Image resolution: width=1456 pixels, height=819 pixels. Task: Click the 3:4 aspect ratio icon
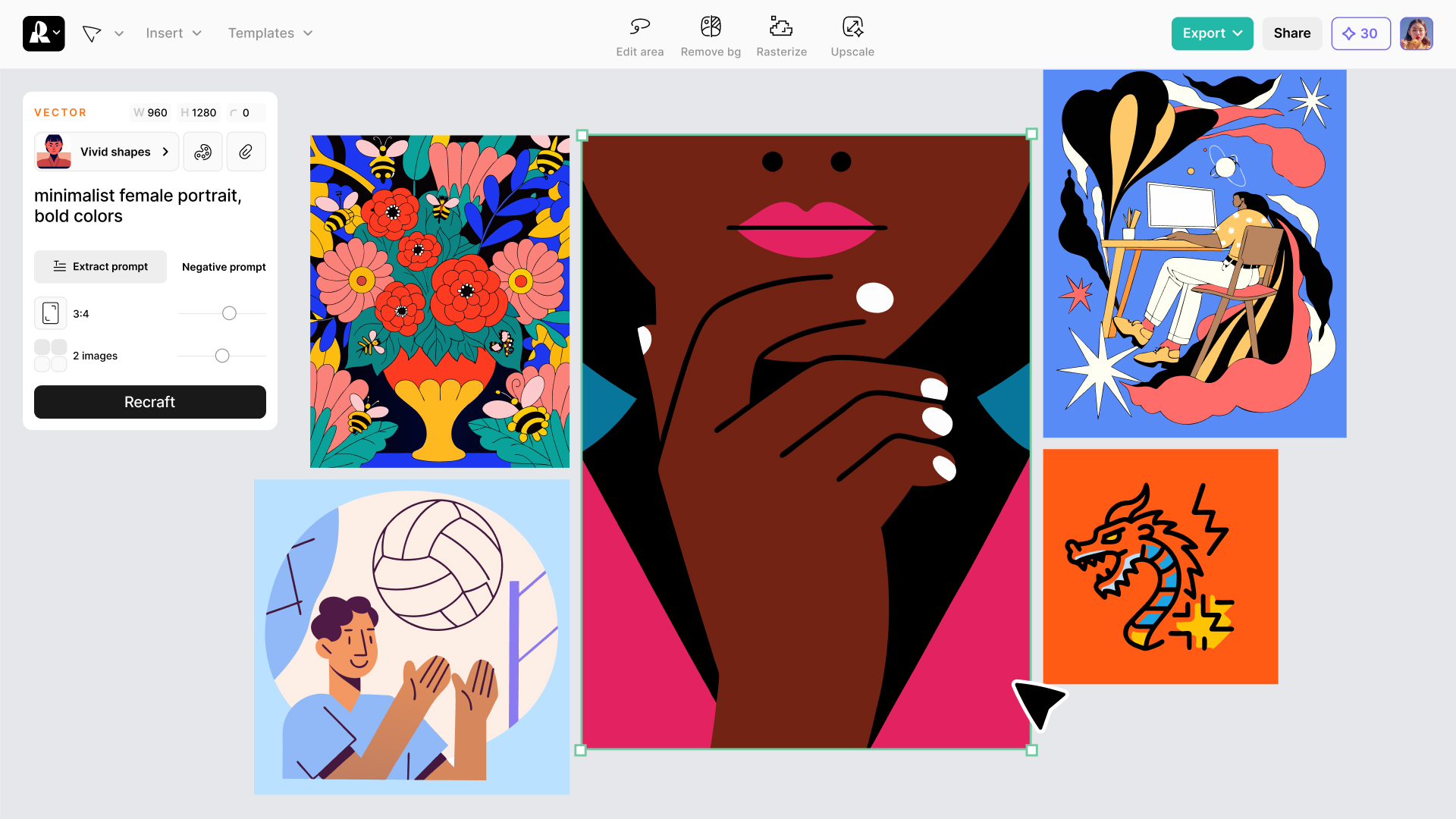pyautogui.click(x=51, y=313)
